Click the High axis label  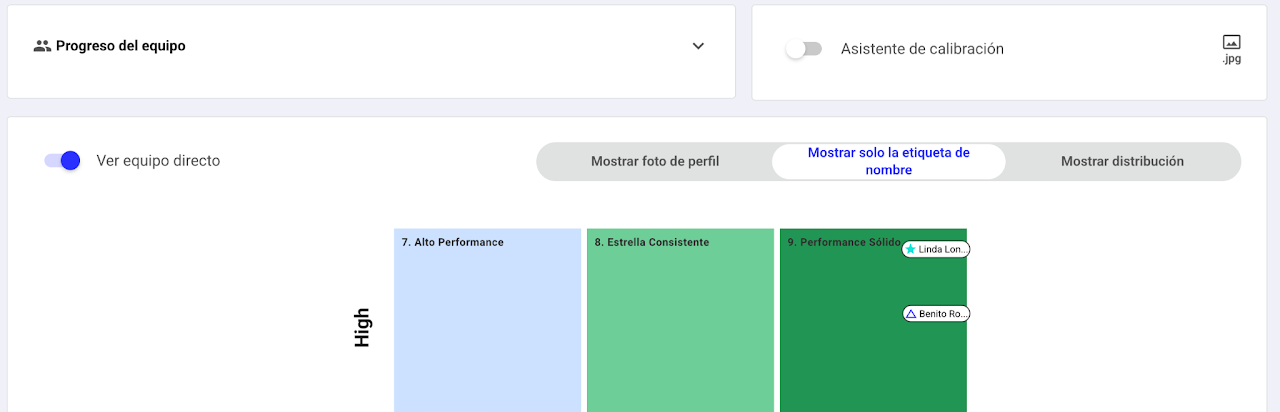[x=362, y=327]
